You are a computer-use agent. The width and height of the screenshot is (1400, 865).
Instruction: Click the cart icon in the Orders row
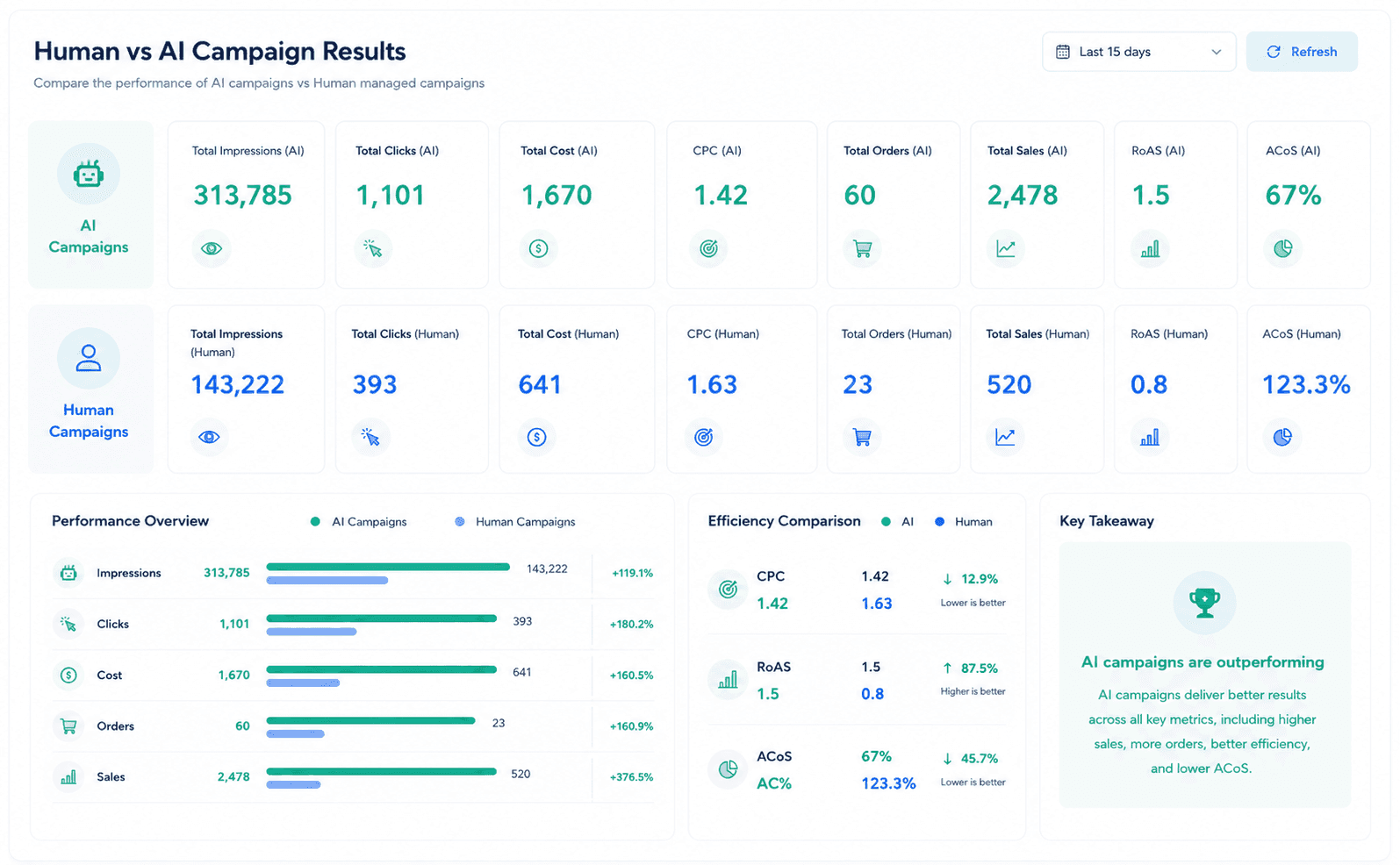point(68,726)
